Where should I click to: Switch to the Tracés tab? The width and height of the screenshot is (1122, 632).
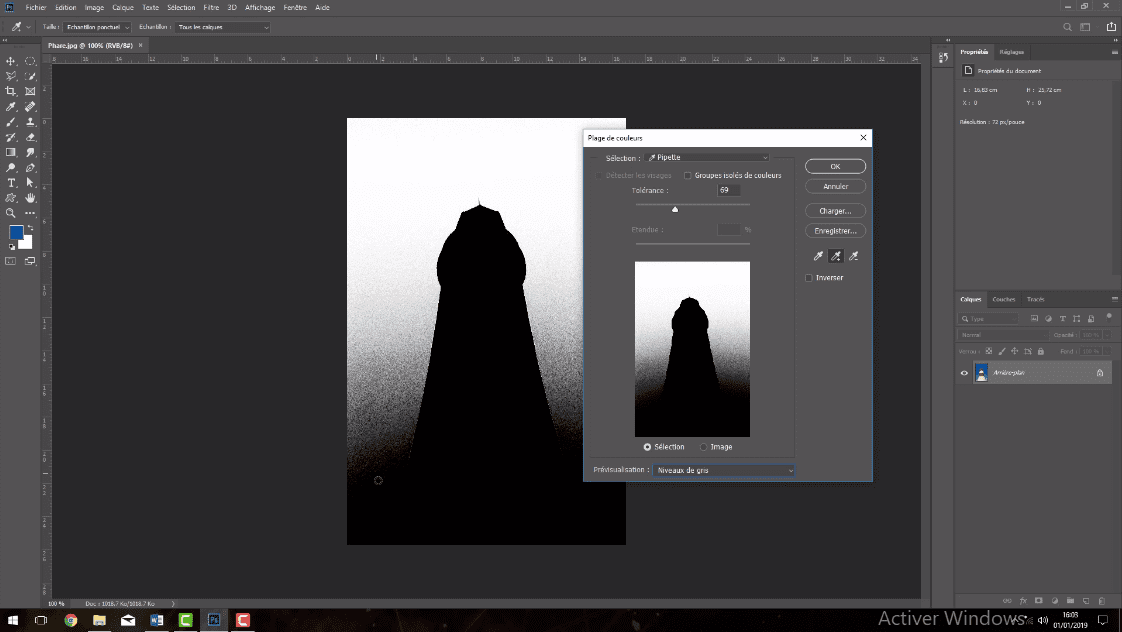pyautogui.click(x=1035, y=299)
